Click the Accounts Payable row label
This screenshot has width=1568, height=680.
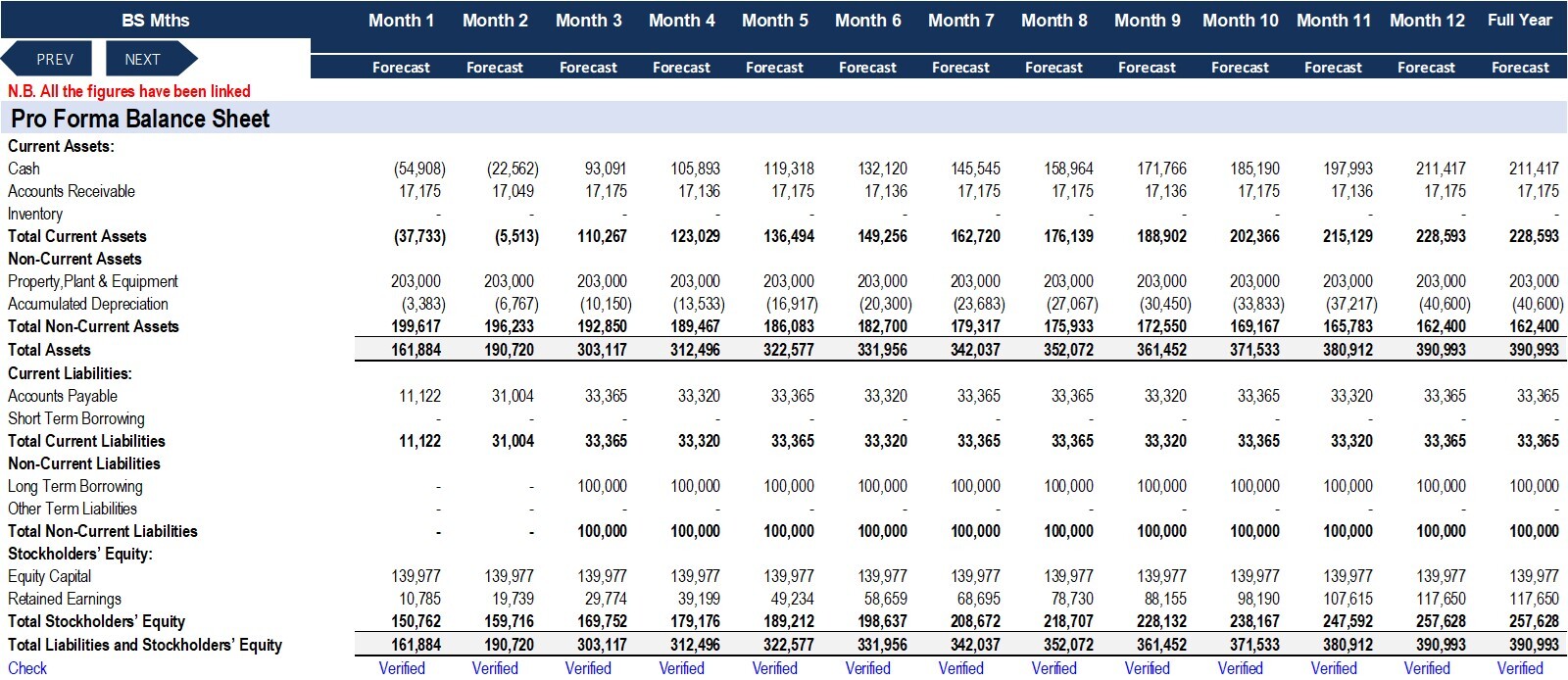(62, 396)
